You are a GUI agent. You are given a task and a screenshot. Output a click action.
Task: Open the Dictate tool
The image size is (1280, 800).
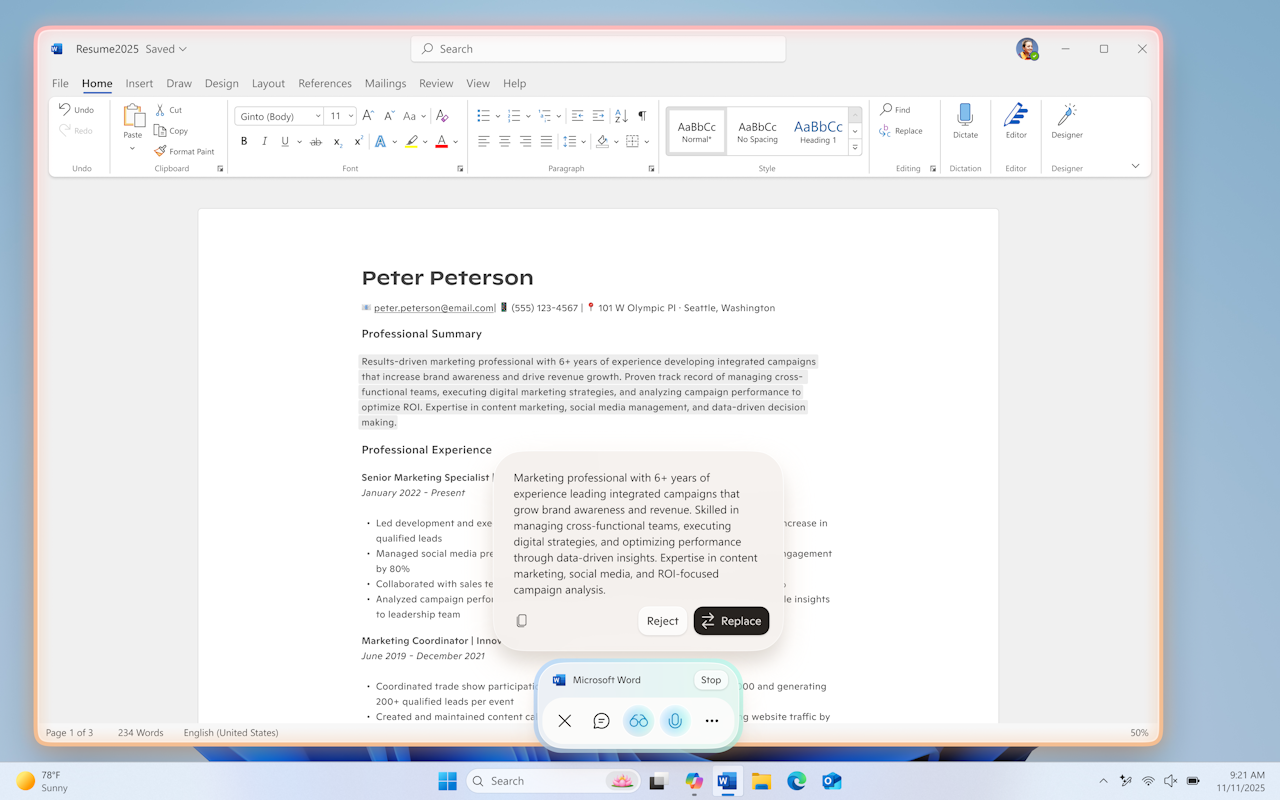[964, 125]
